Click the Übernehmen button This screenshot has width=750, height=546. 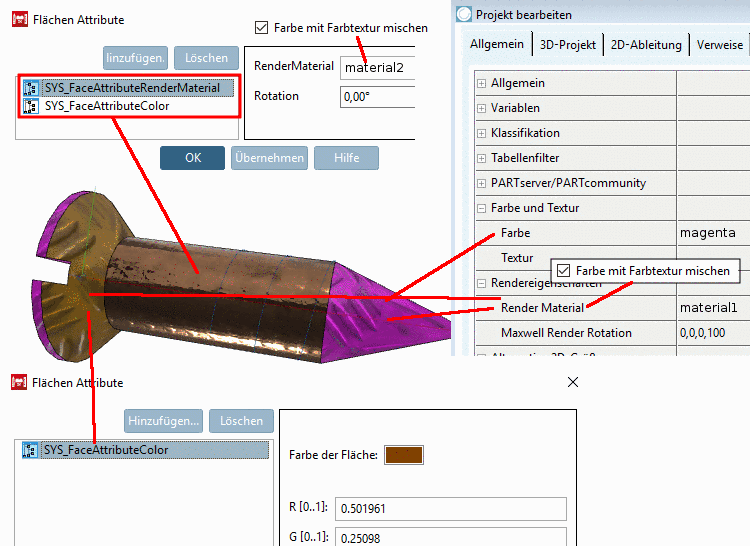click(x=269, y=158)
